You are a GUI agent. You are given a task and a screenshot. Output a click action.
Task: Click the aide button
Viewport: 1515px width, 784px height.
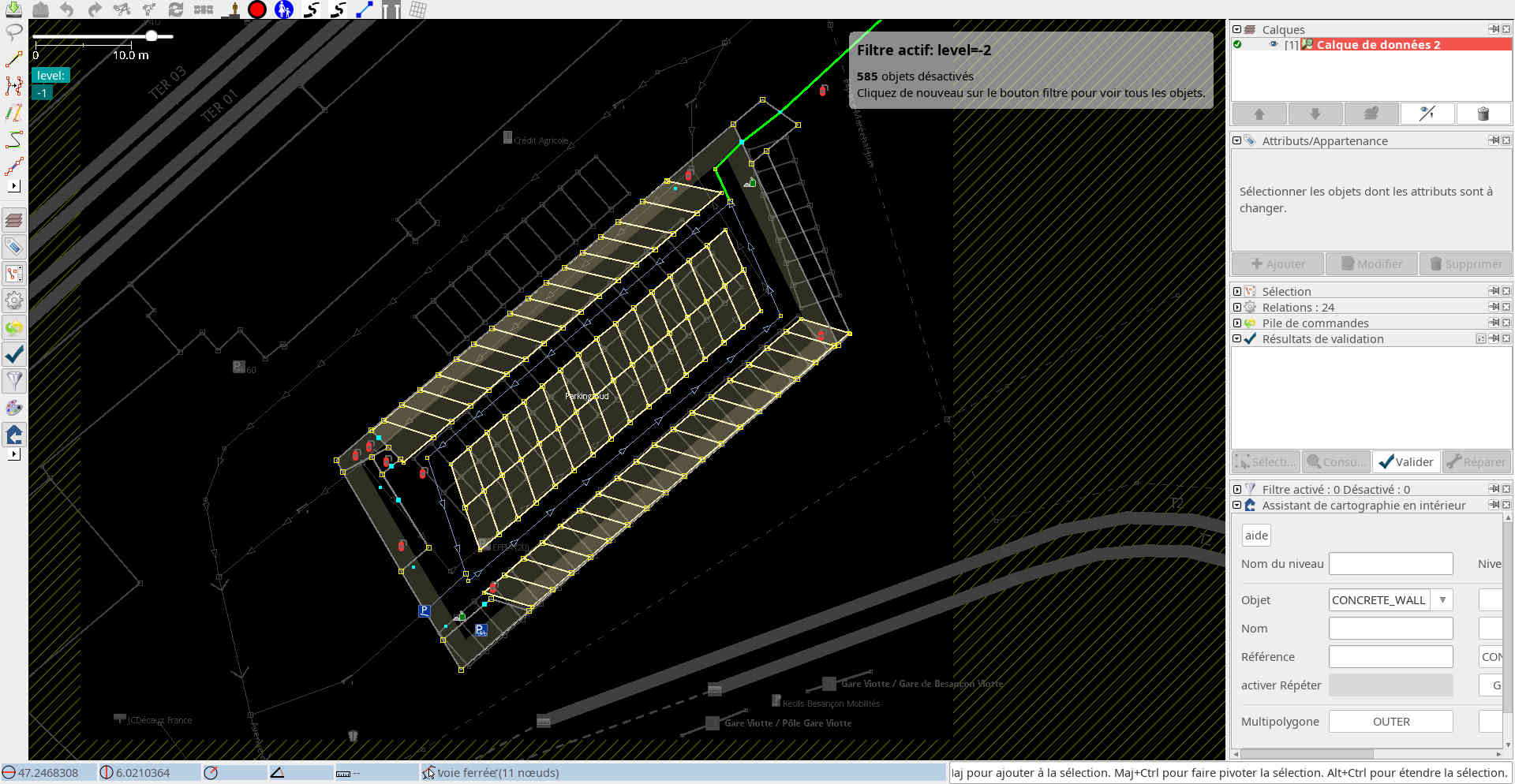coord(1255,536)
